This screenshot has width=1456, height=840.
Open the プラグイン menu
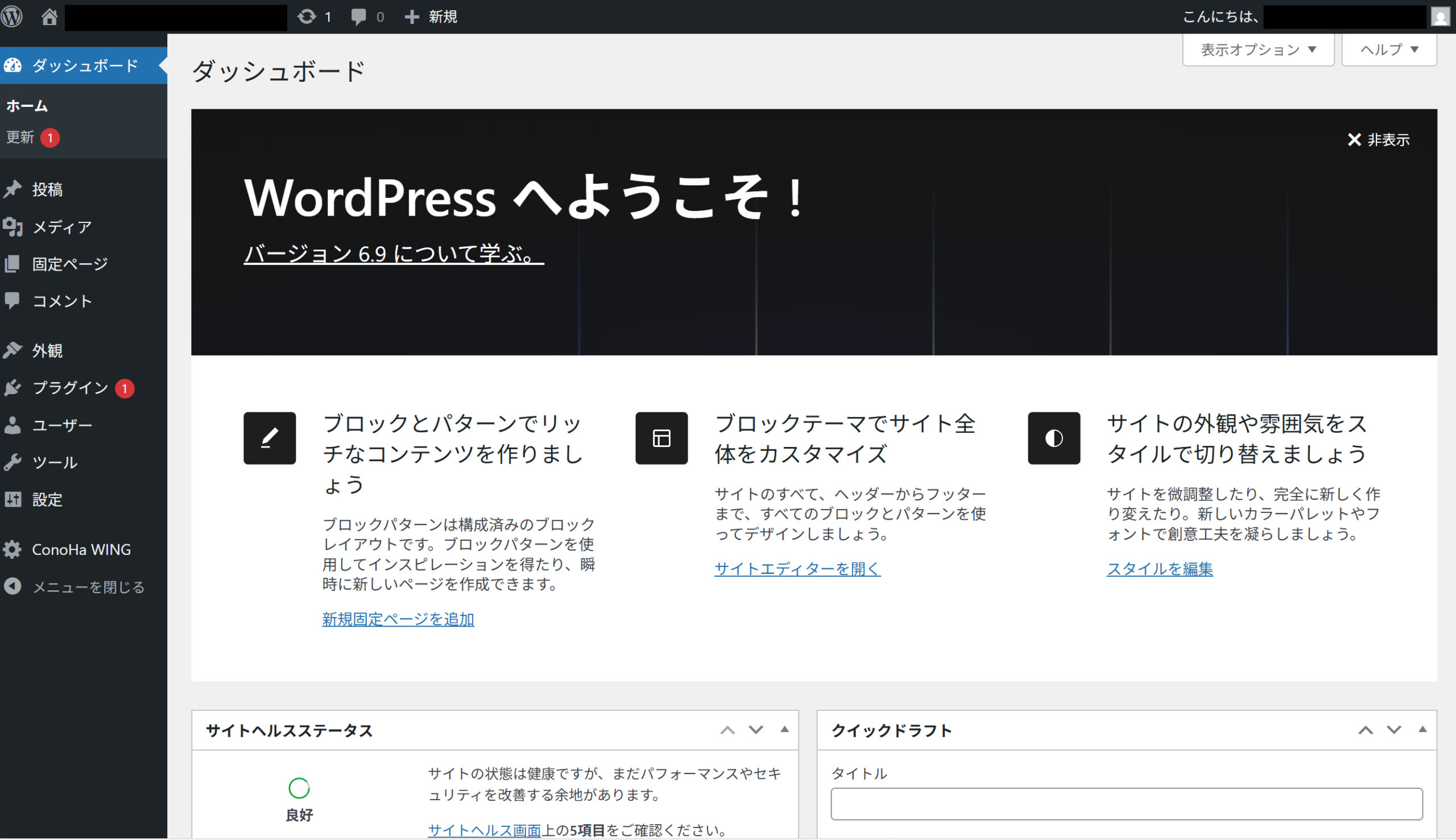pos(71,388)
